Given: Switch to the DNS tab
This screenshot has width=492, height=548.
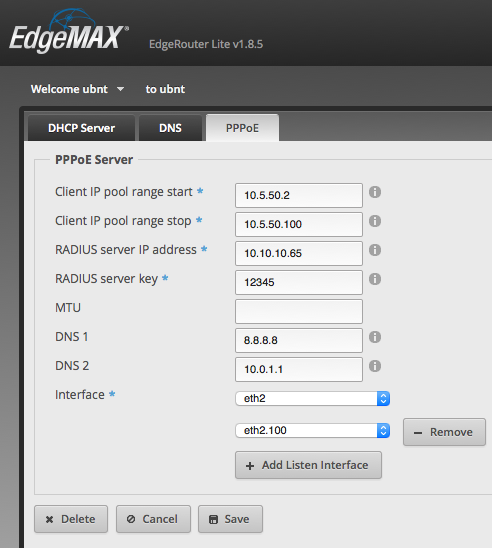Looking at the screenshot, I should [170, 128].
